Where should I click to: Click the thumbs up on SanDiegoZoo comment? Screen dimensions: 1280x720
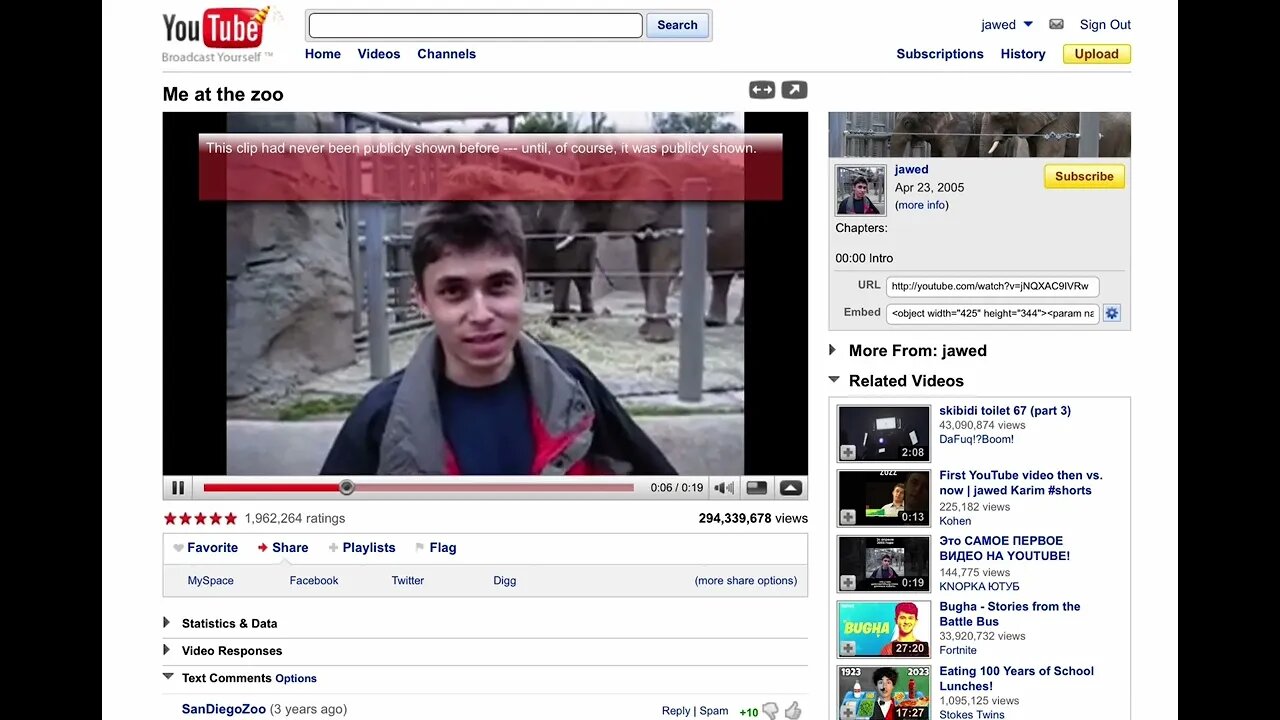coord(793,711)
